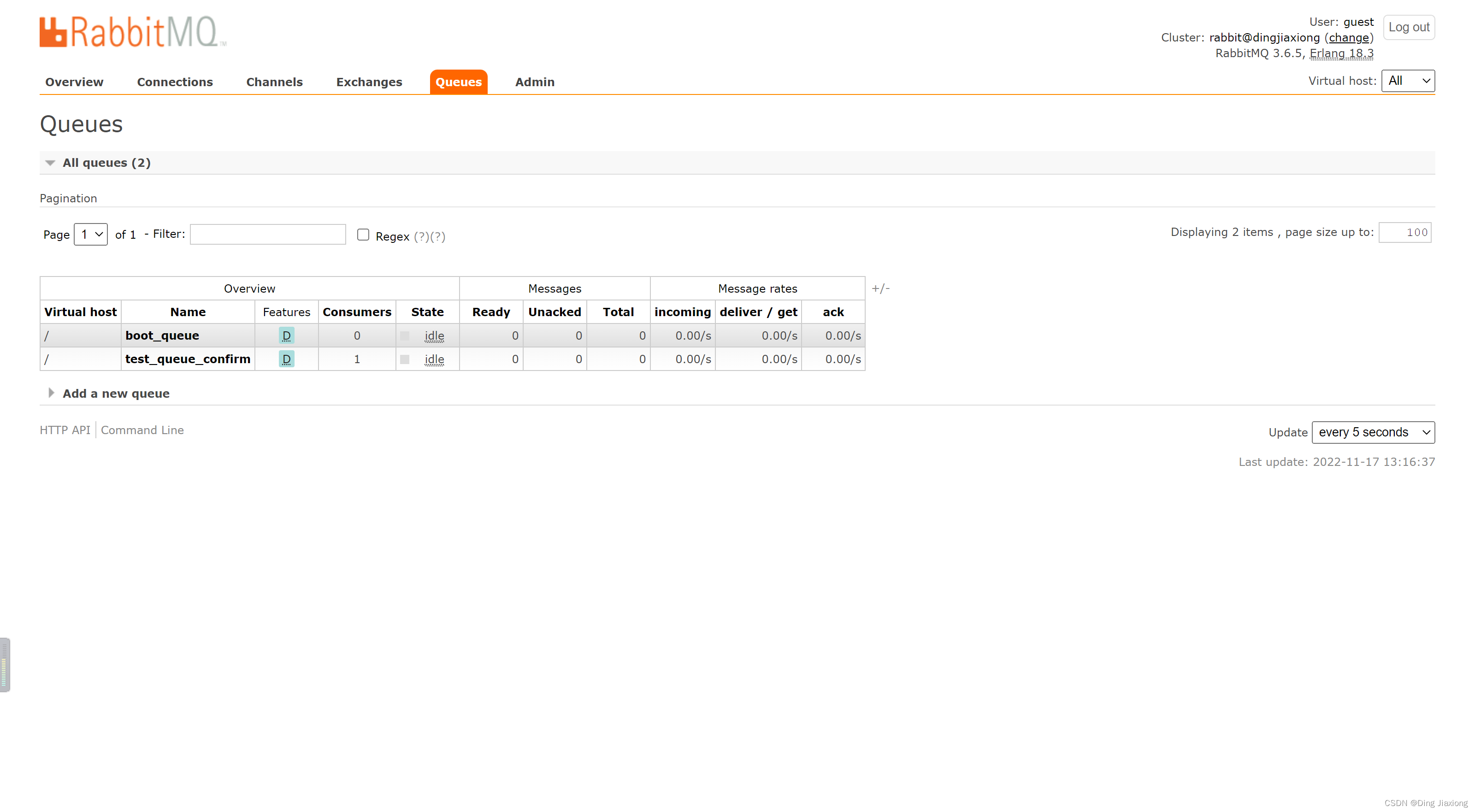The height and width of the screenshot is (812, 1475).
Task: Click the D durable badge for test_queue_confirm
Action: tap(286, 359)
